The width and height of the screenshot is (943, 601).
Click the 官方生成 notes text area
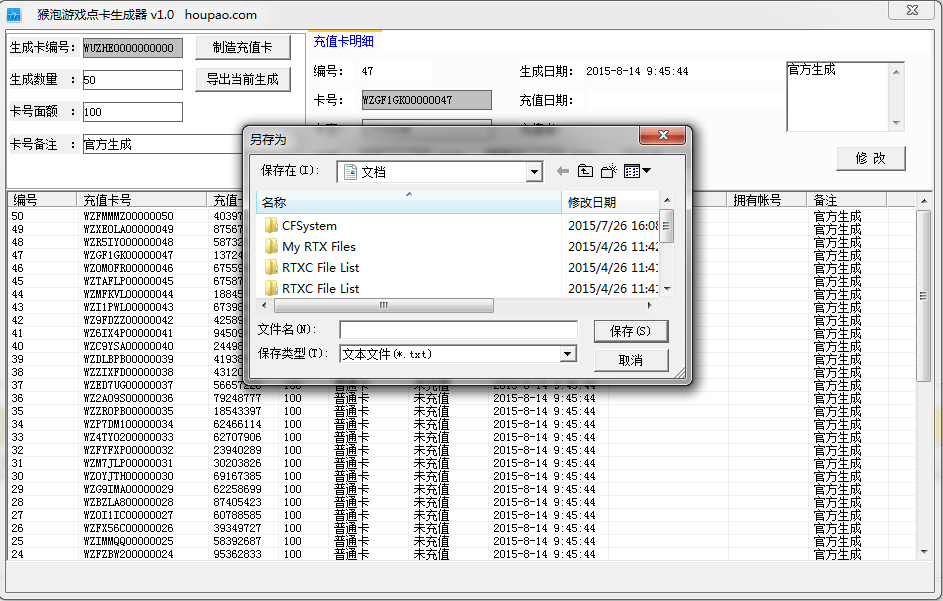point(838,96)
